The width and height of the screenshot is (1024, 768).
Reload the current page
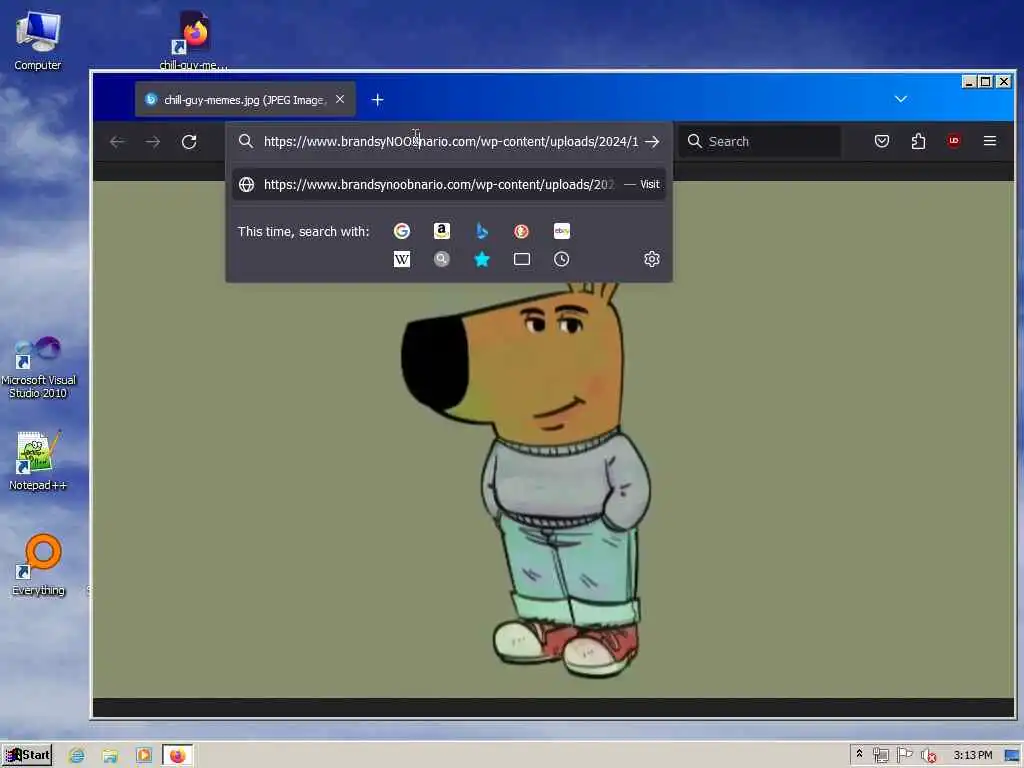[x=189, y=142]
